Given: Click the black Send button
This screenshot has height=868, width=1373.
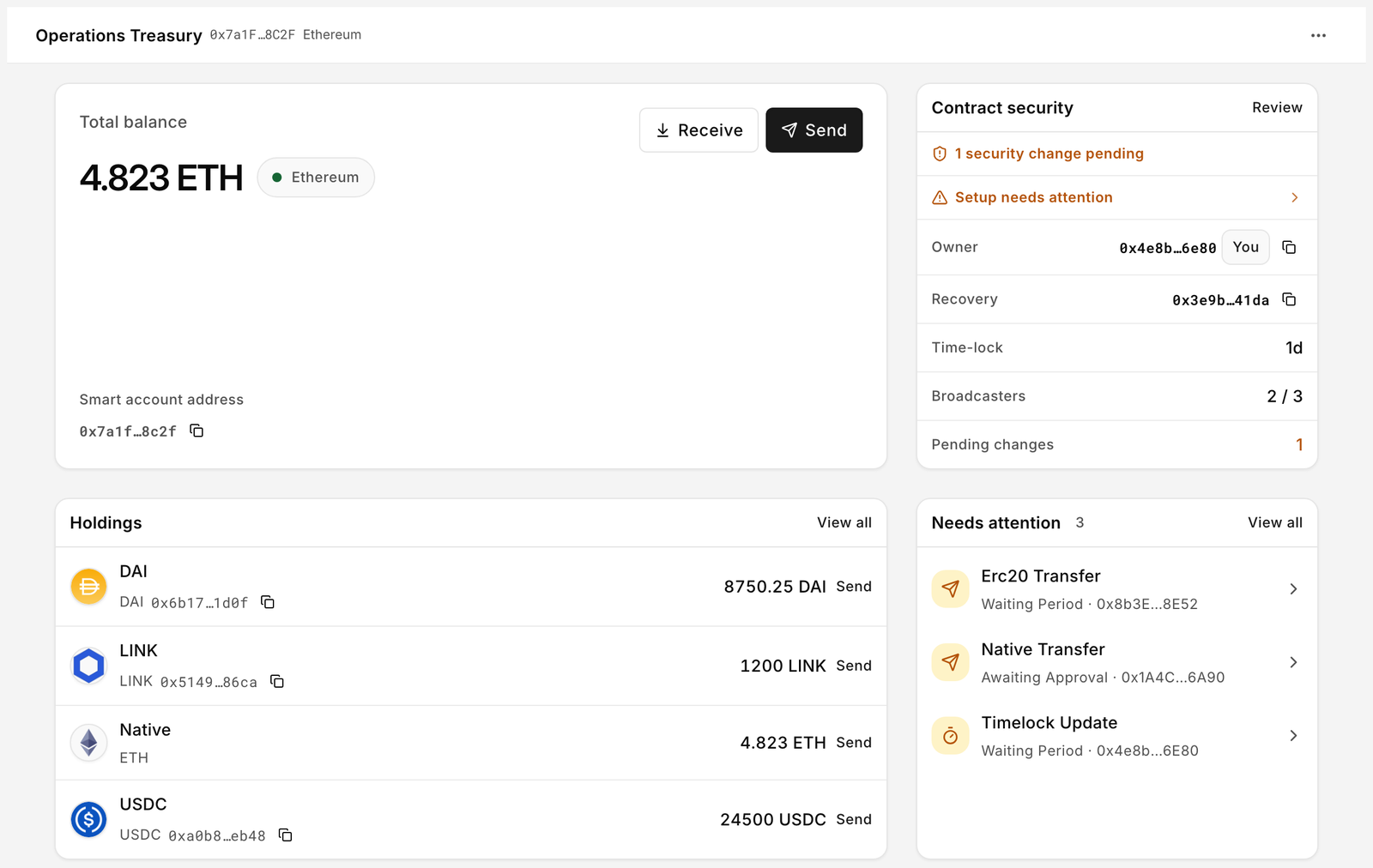Looking at the screenshot, I should (x=814, y=130).
